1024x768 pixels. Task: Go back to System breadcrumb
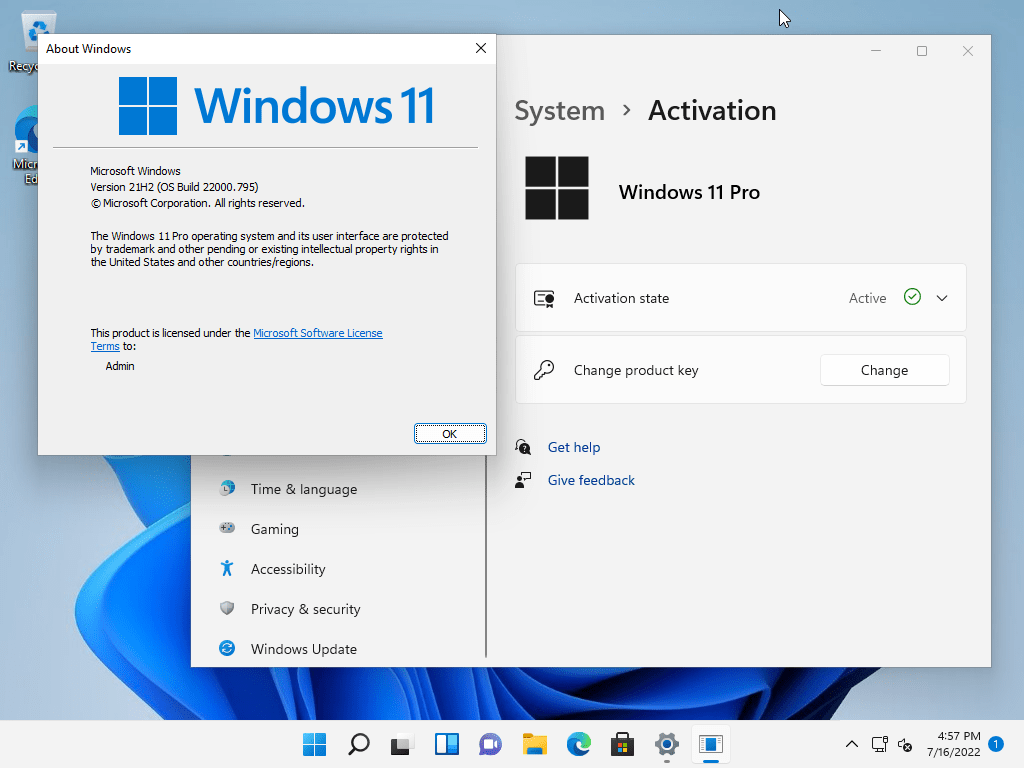click(x=560, y=110)
